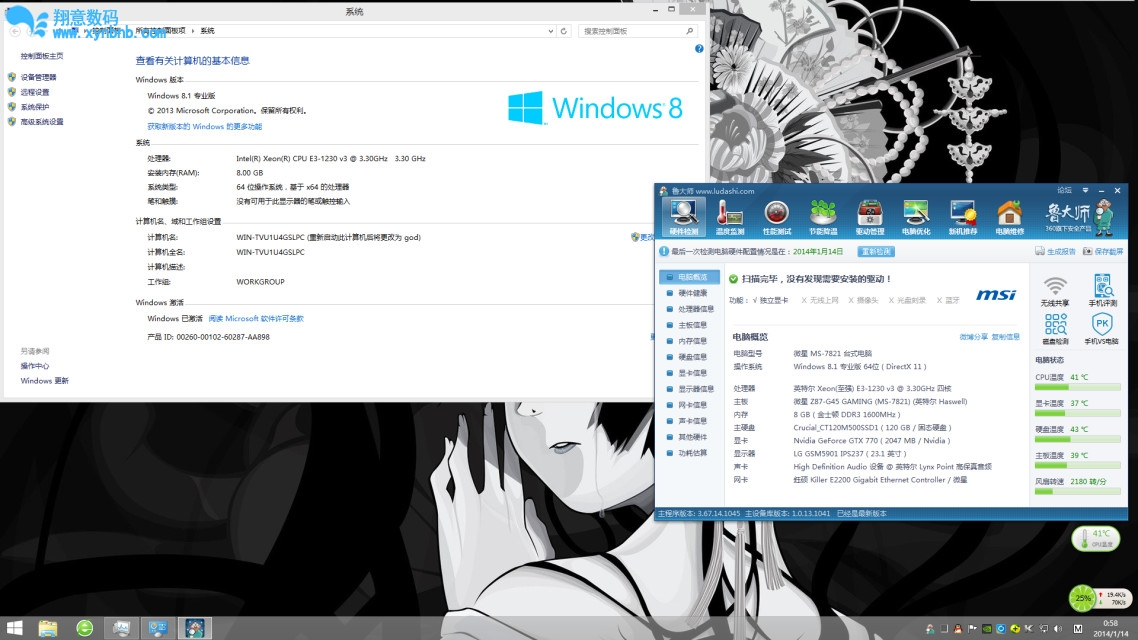1138x640 pixels.
Task: Click the 手机VS电脑 PK icon
Action: [1102, 329]
